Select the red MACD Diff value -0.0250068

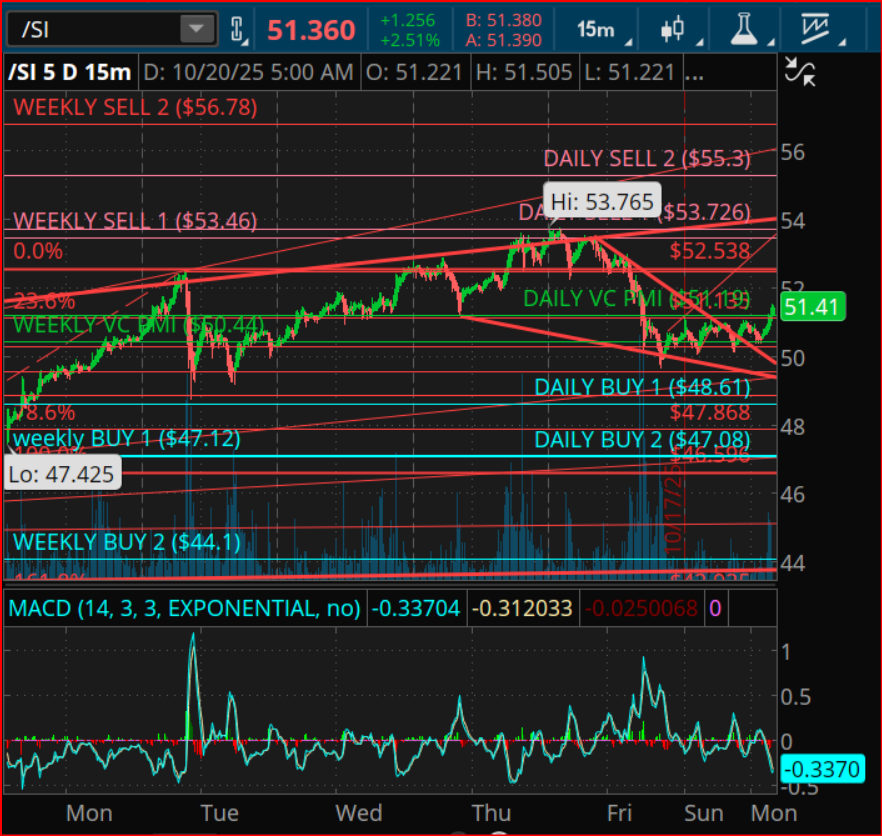(641, 608)
